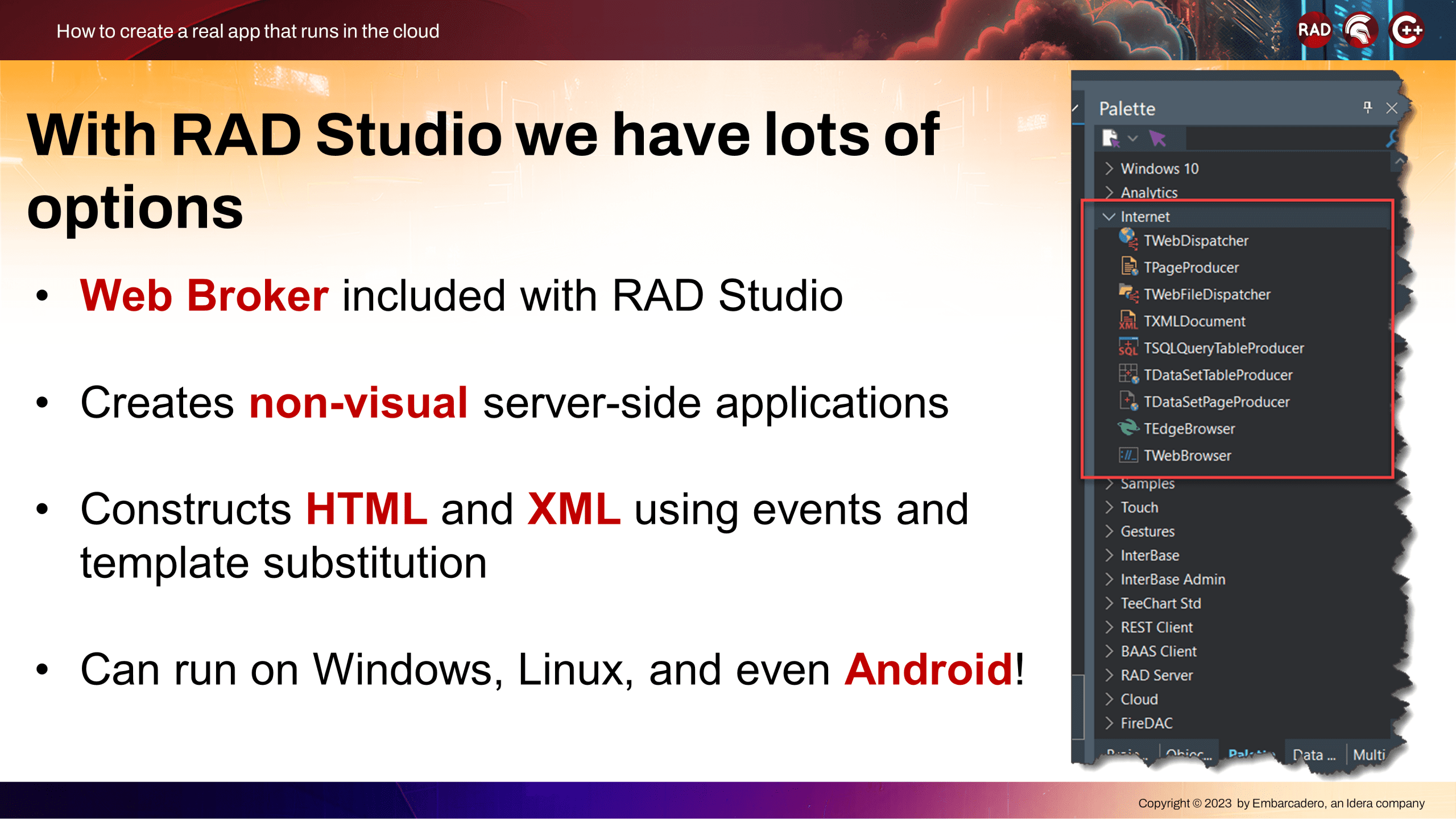Image resolution: width=1456 pixels, height=819 pixels.
Task: Click the TWebDispatcher globe icon
Action: pyautogui.click(x=1128, y=239)
